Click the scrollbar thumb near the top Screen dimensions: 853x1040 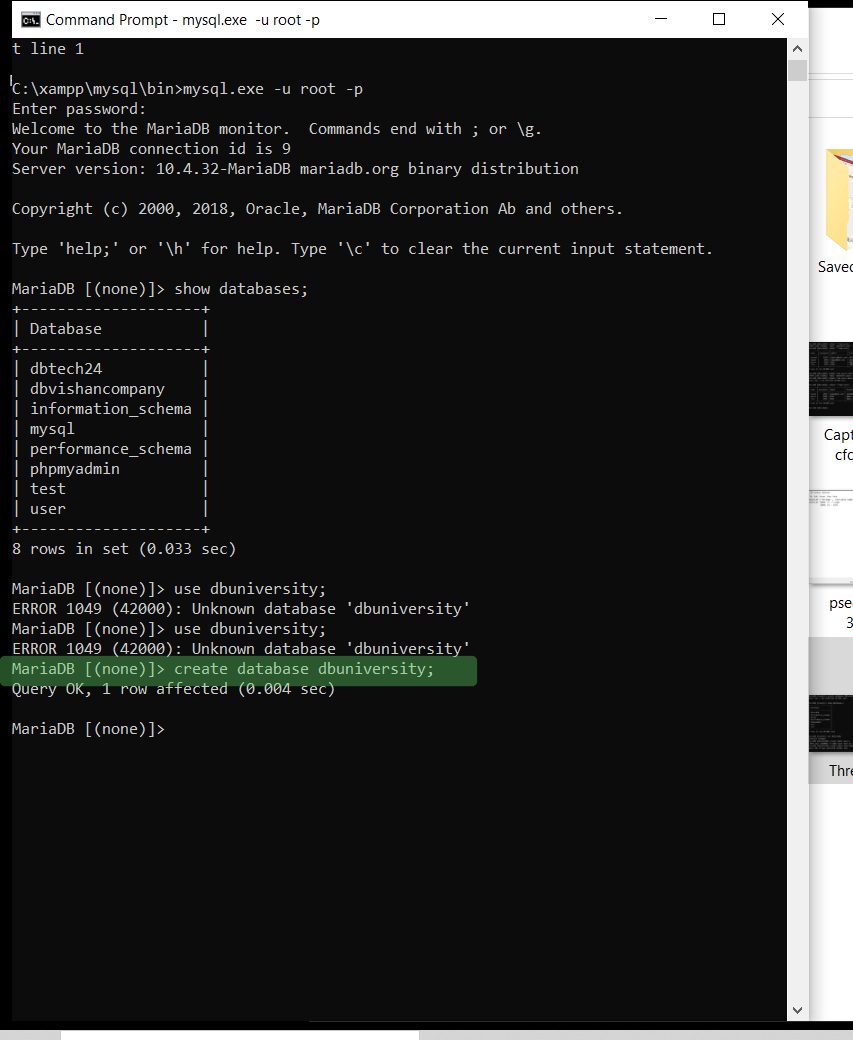pyautogui.click(x=797, y=70)
